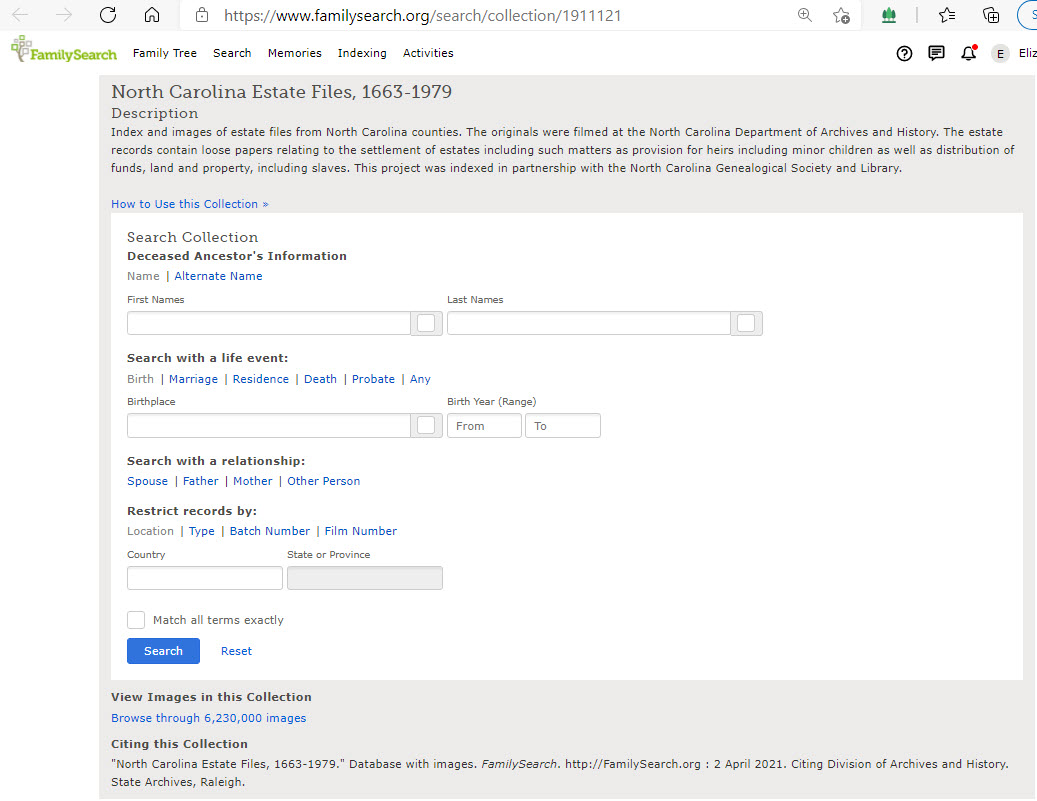Open the FamilySearch help icon
The width and height of the screenshot is (1037, 801).
click(904, 53)
